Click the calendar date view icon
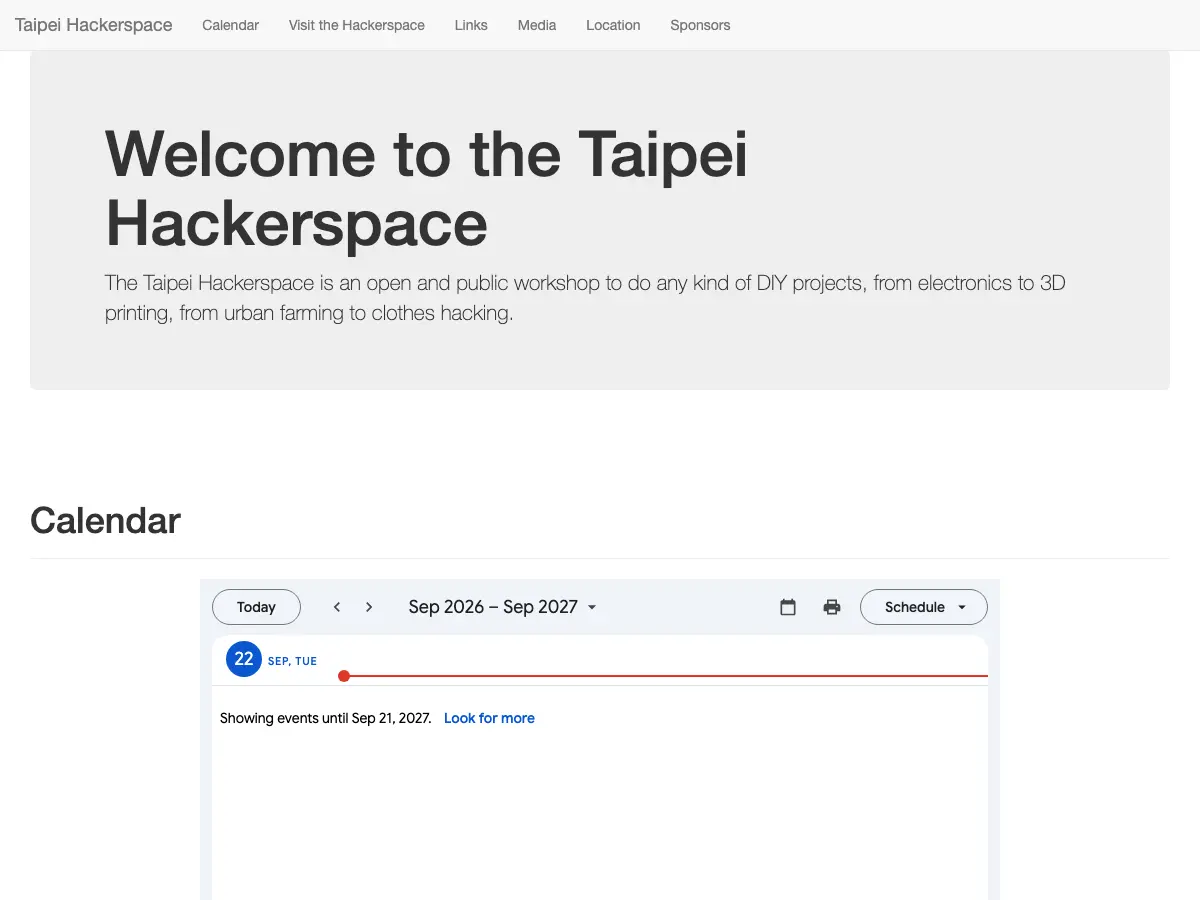The width and height of the screenshot is (1200, 900). 788,607
